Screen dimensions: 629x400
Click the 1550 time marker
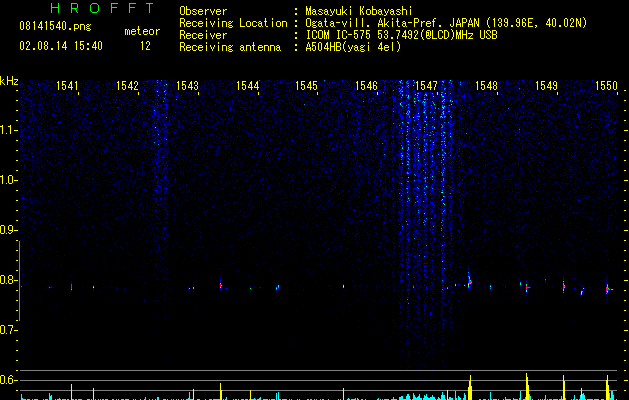click(606, 85)
